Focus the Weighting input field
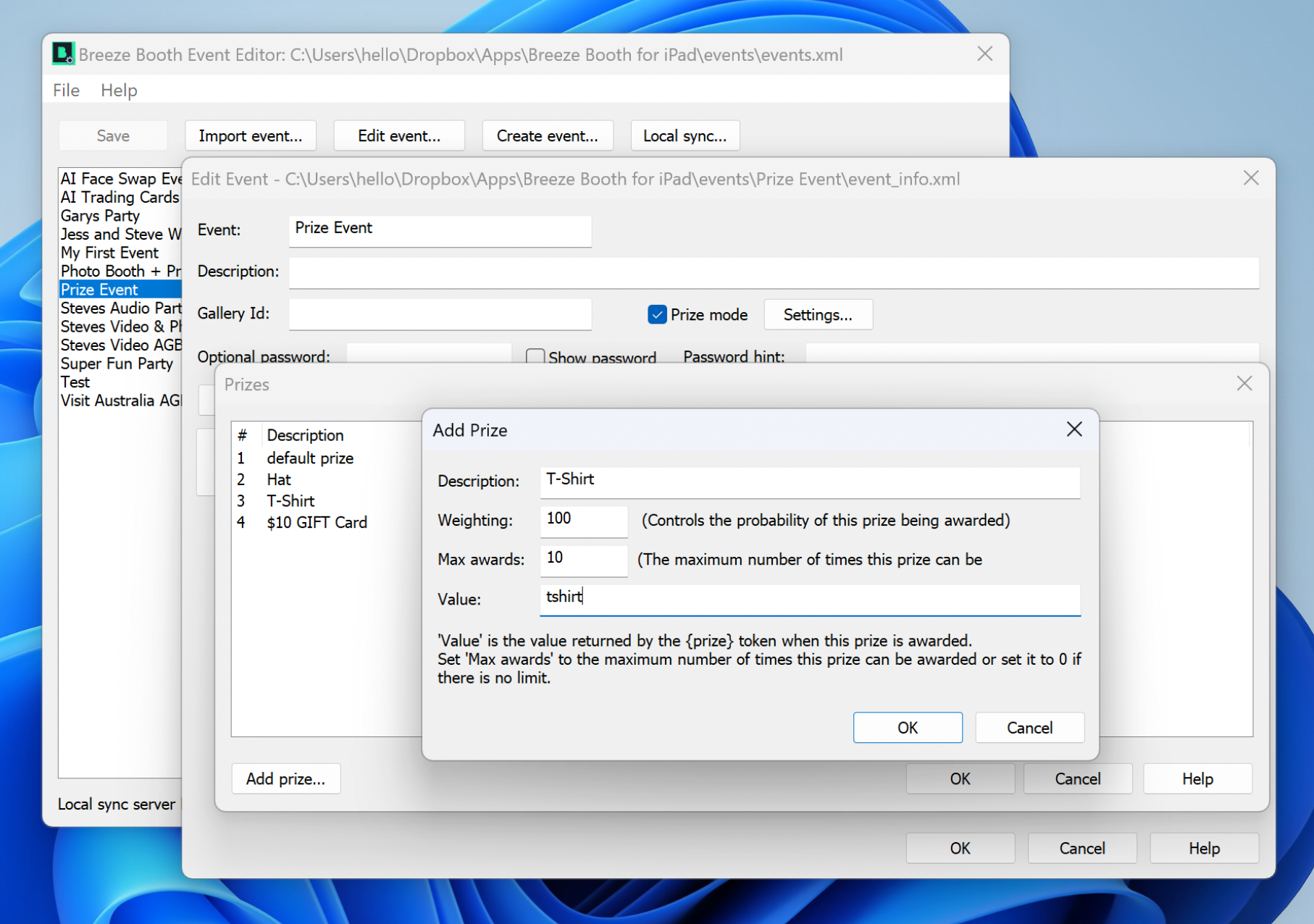The image size is (1314, 924). coord(583,520)
